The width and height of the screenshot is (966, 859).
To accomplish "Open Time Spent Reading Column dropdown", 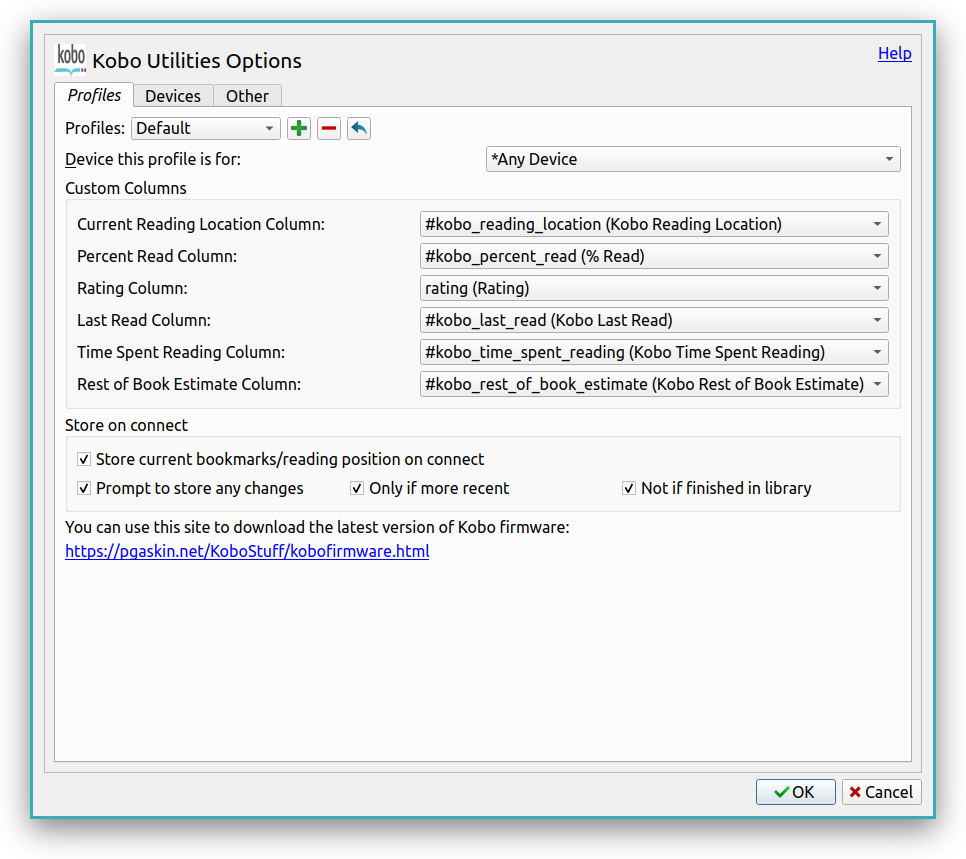I will (x=654, y=353).
